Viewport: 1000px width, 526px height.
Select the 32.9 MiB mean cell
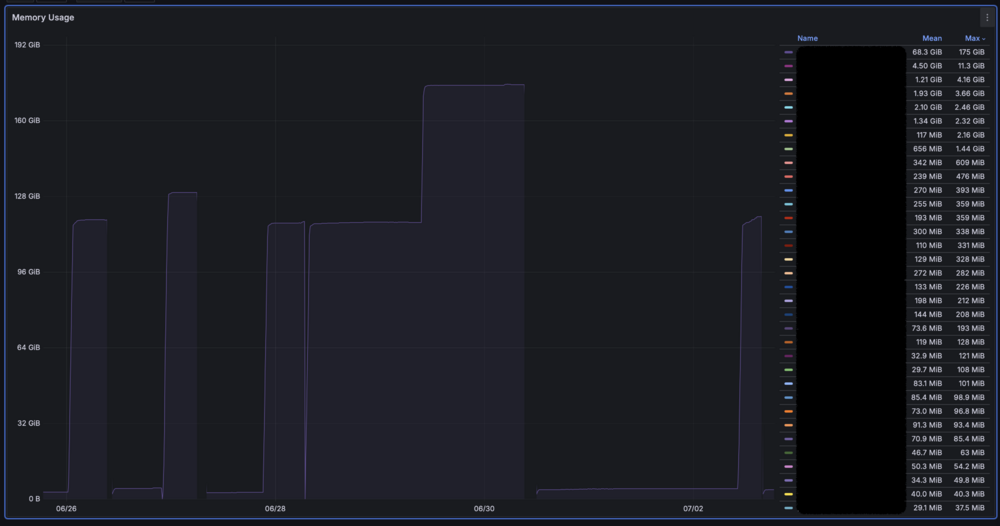coord(927,356)
